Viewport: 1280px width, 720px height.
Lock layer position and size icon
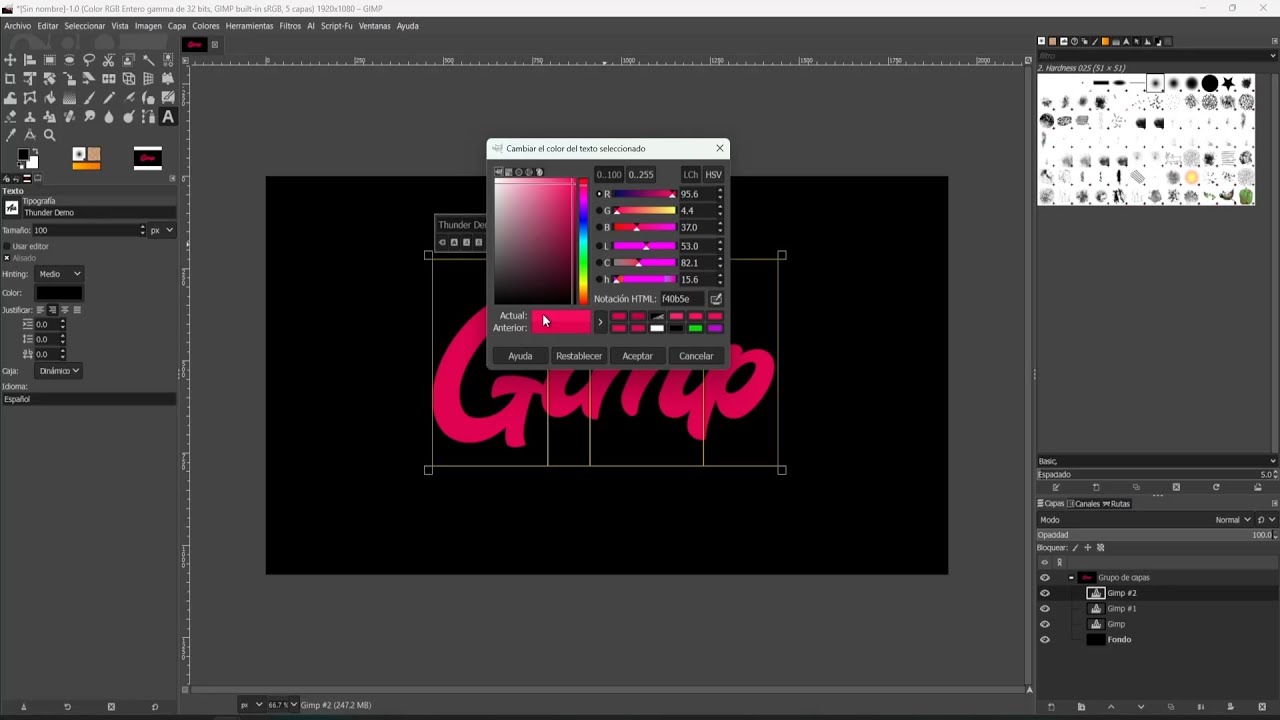[1088, 547]
